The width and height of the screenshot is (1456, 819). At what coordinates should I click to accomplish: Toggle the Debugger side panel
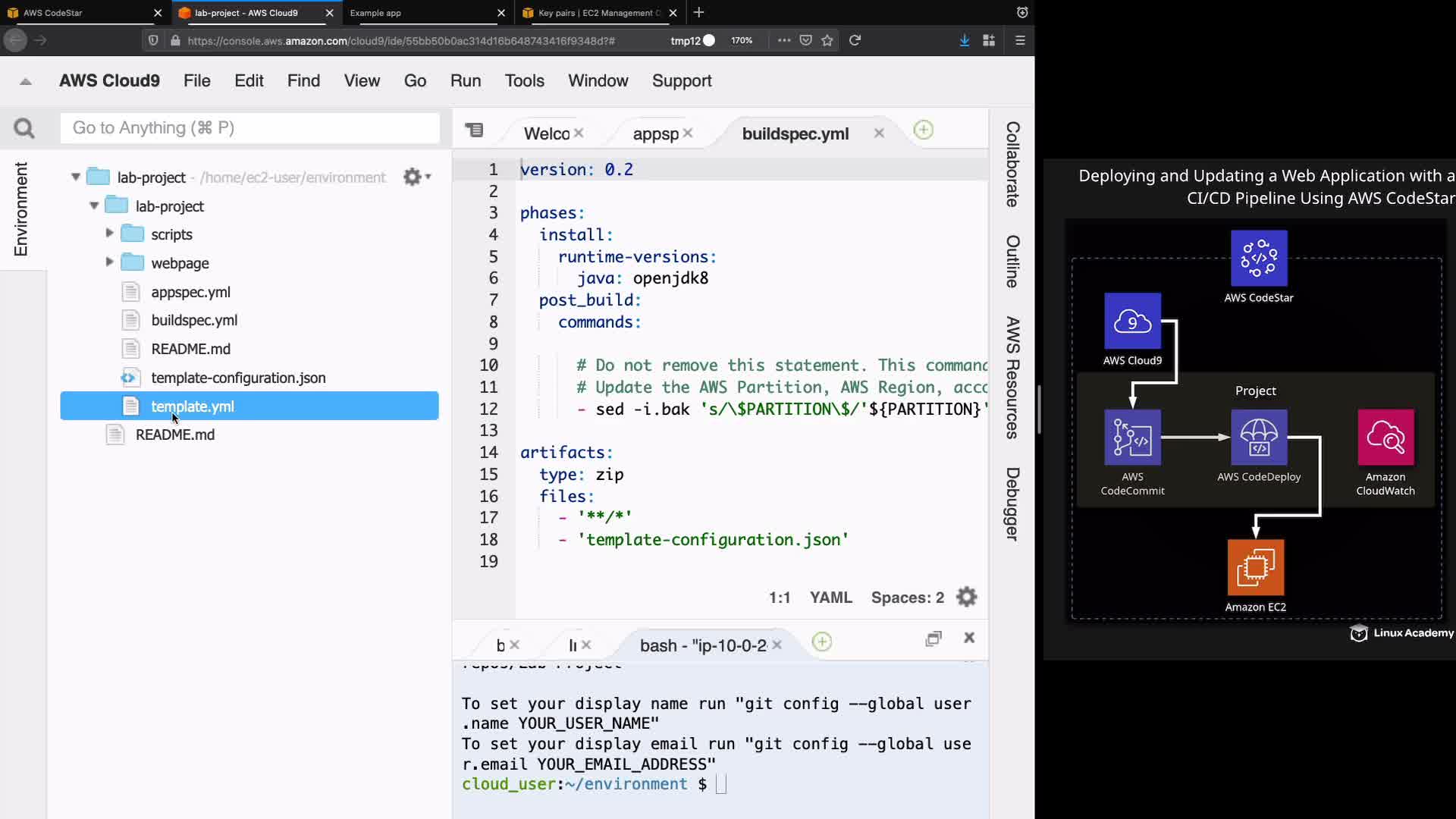pos(1012,504)
